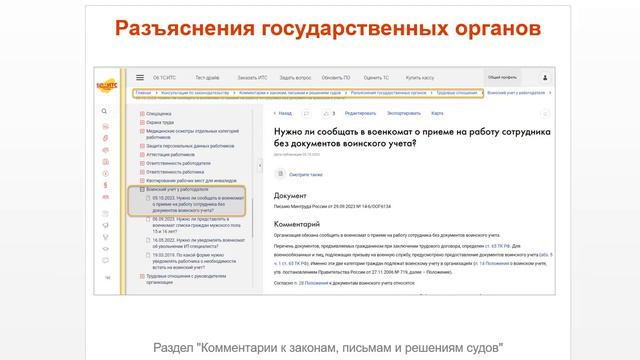640x360 pixels.
Task: Open Разъяснения государственных органов breadcrumb
Action: tap(389, 93)
